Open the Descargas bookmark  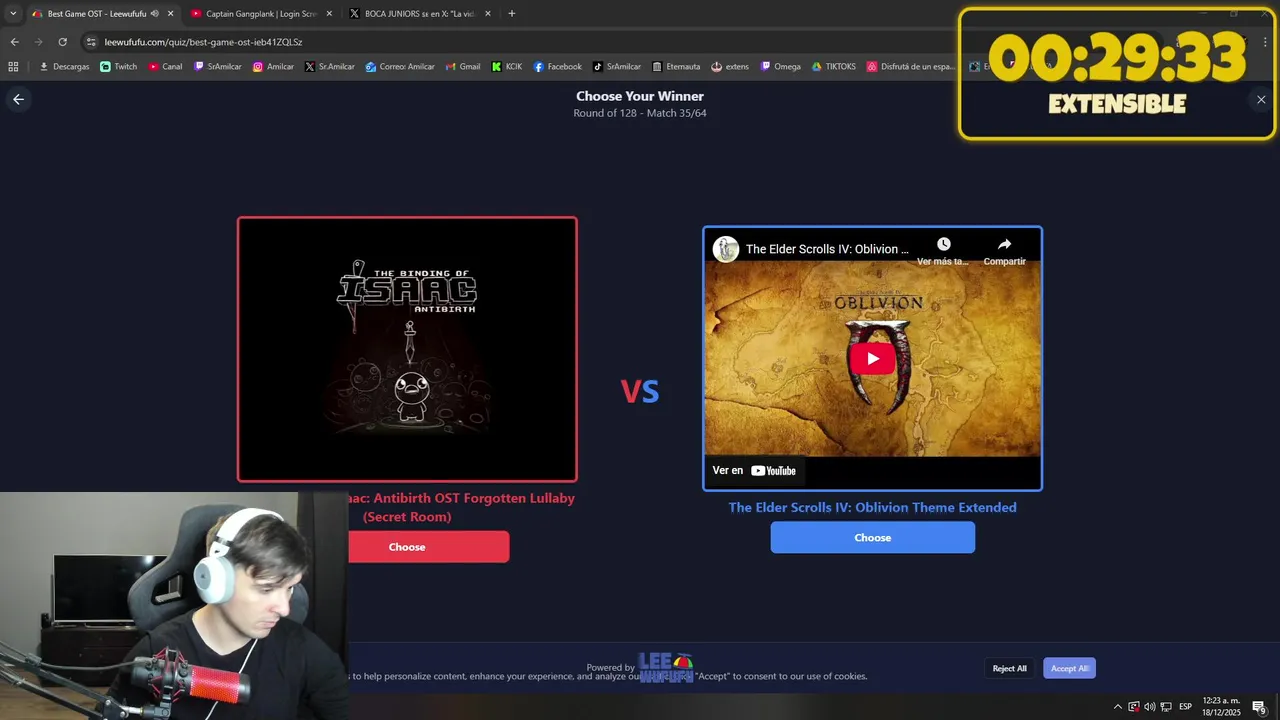[x=64, y=67]
